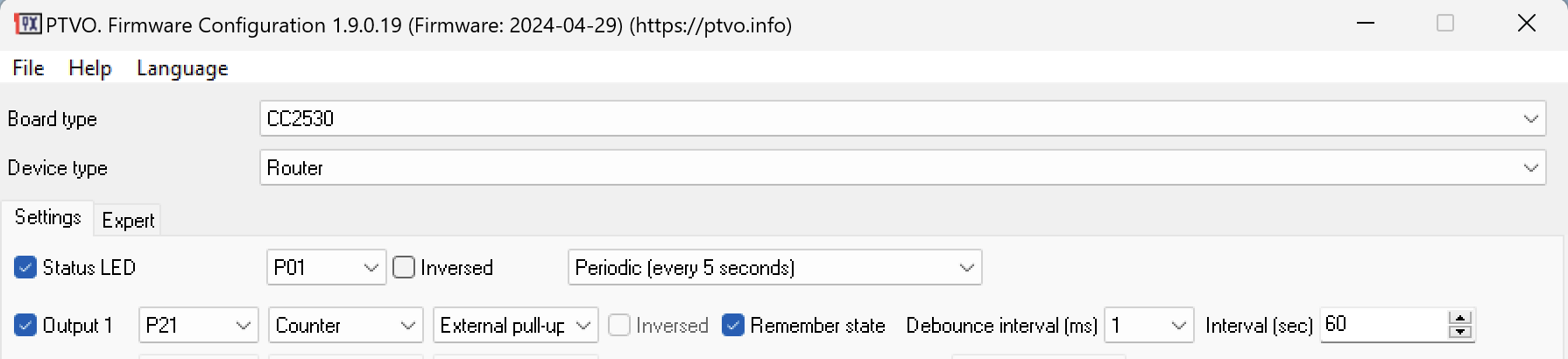Disable the Status LED checkbox
Image resolution: width=1568 pixels, height=359 pixels.
pyautogui.click(x=25, y=268)
